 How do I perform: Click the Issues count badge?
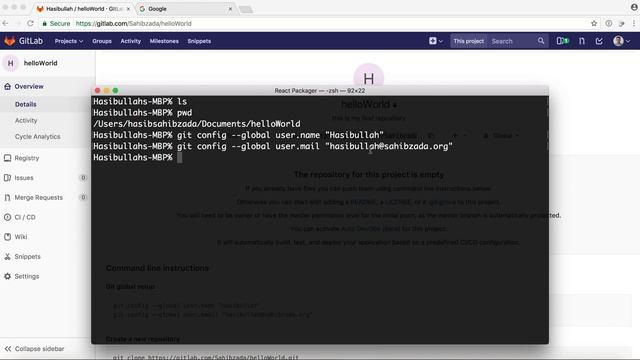coord(83,178)
